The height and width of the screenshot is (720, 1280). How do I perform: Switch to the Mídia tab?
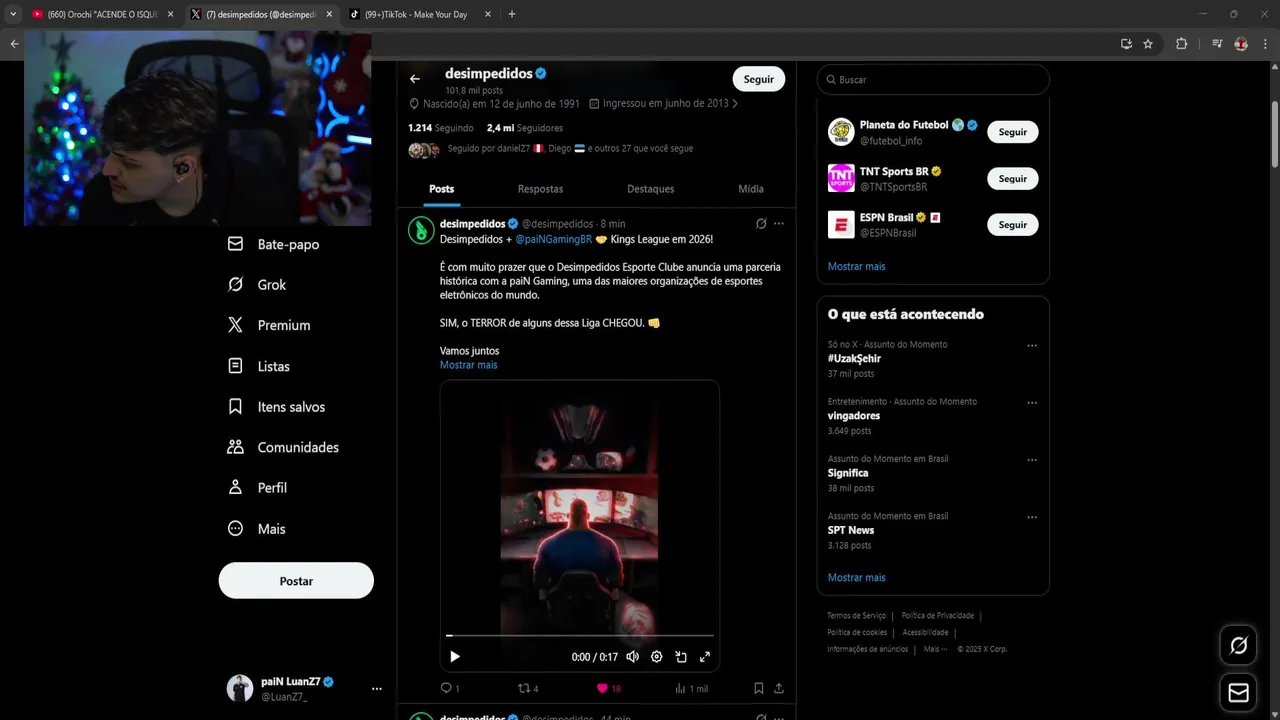[750, 189]
